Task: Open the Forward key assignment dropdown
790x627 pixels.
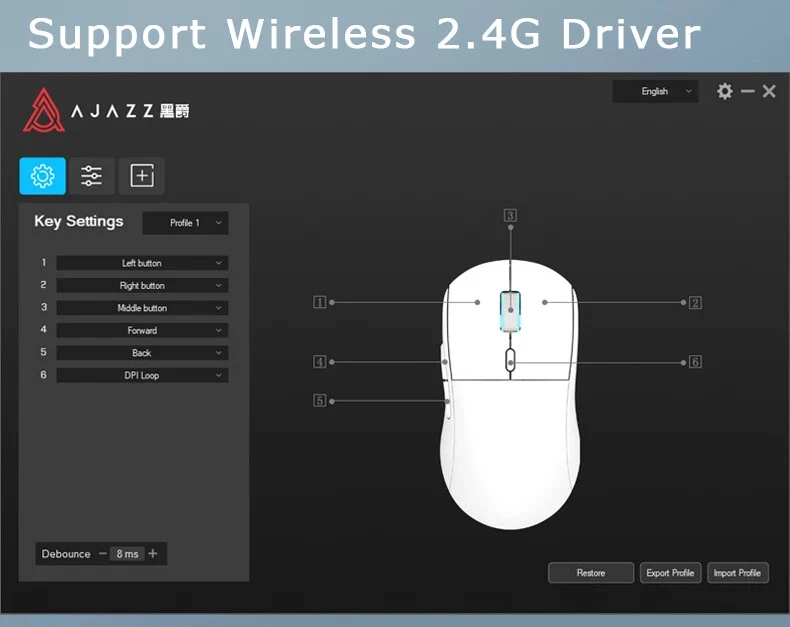Action: [x=142, y=331]
